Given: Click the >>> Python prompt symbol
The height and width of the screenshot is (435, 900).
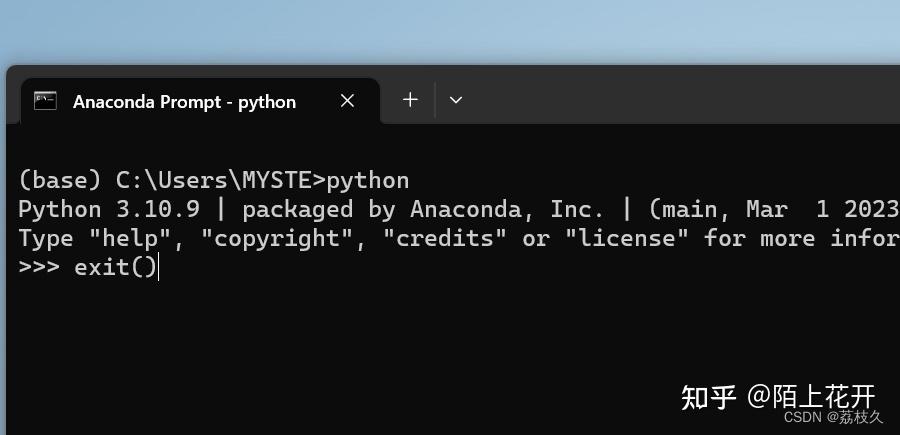Looking at the screenshot, I should click(x=39, y=267).
